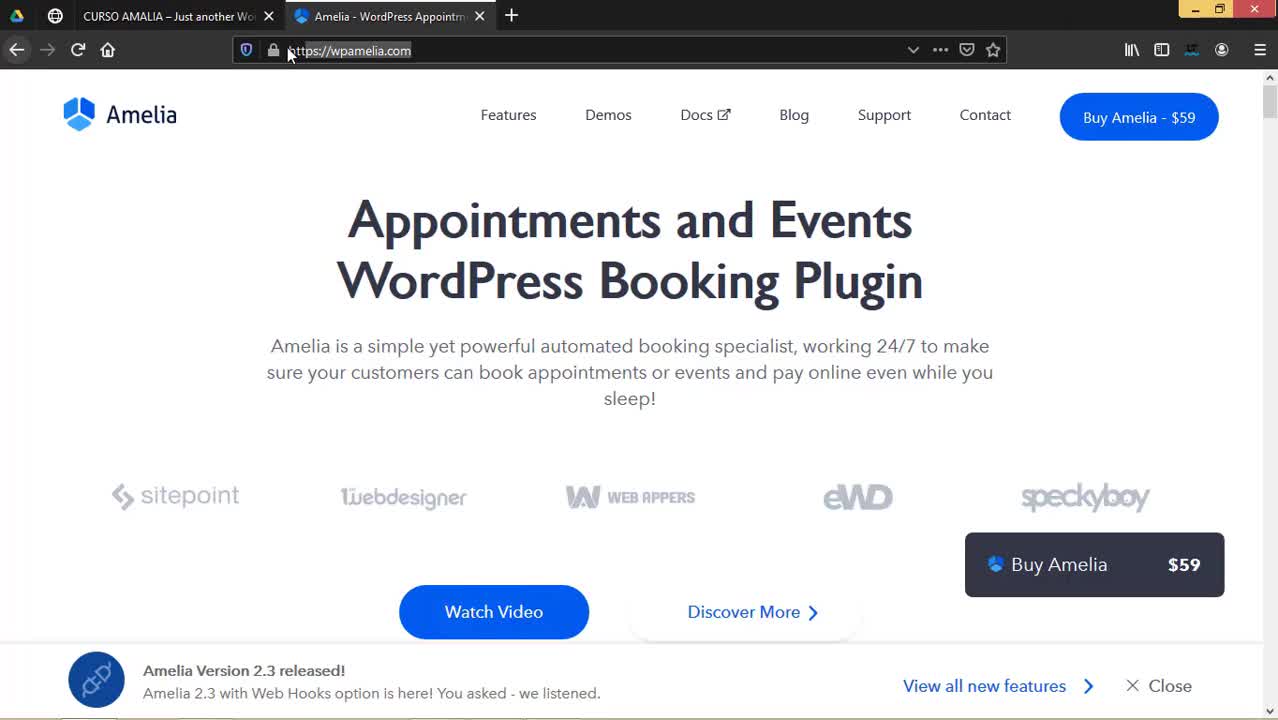Close the Amelia WordPress tab

(480, 16)
